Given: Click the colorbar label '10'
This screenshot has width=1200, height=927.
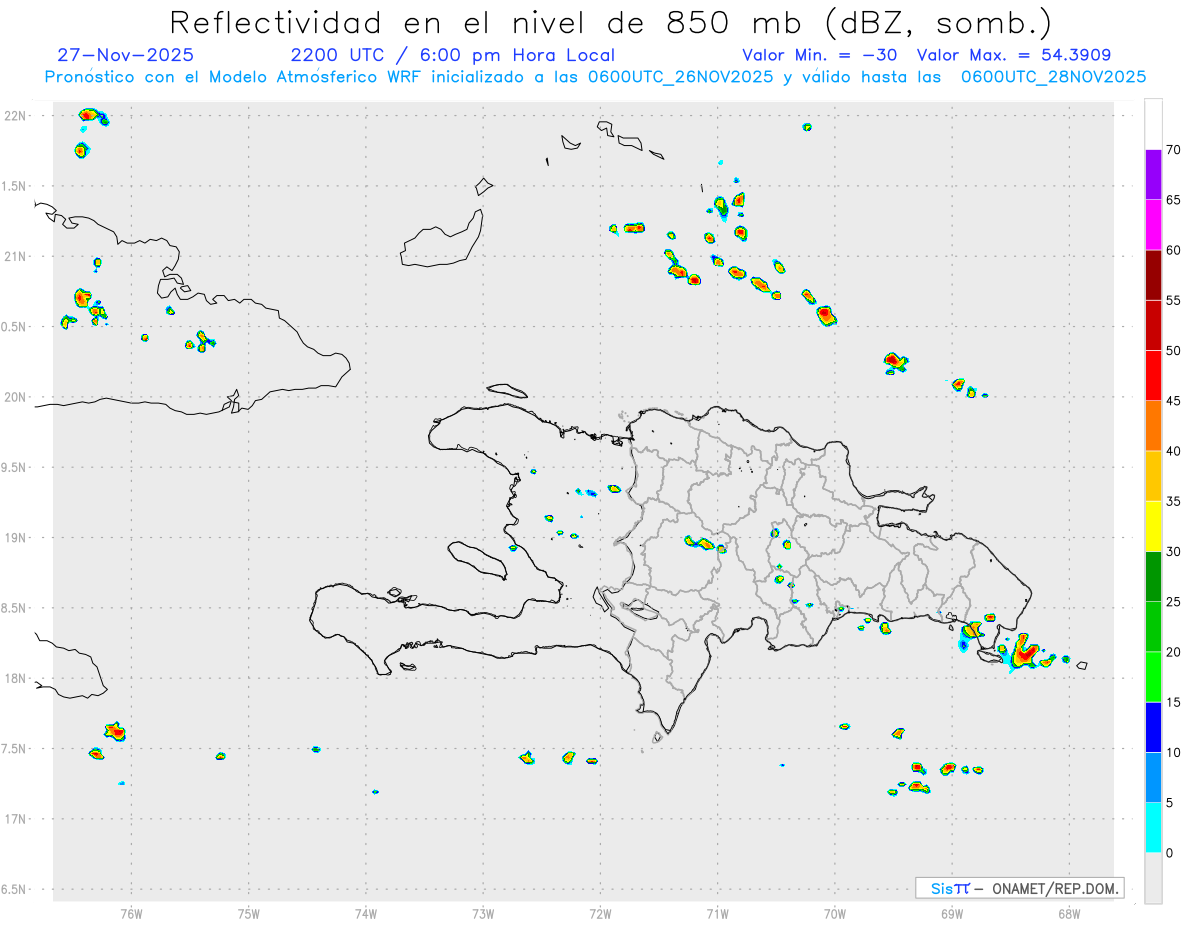Looking at the screenshot, I should click(x=1173, y=753).
